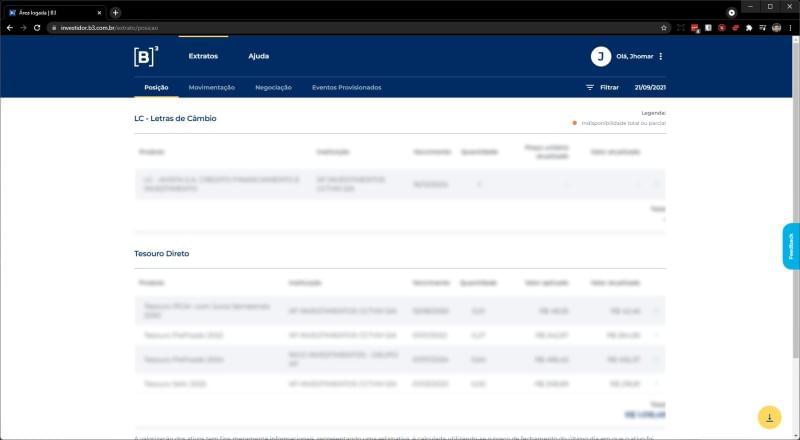800x440 pixels.
Task: Switch to the Eventos Provisionados tab
Action: click(x=346, y=87)
